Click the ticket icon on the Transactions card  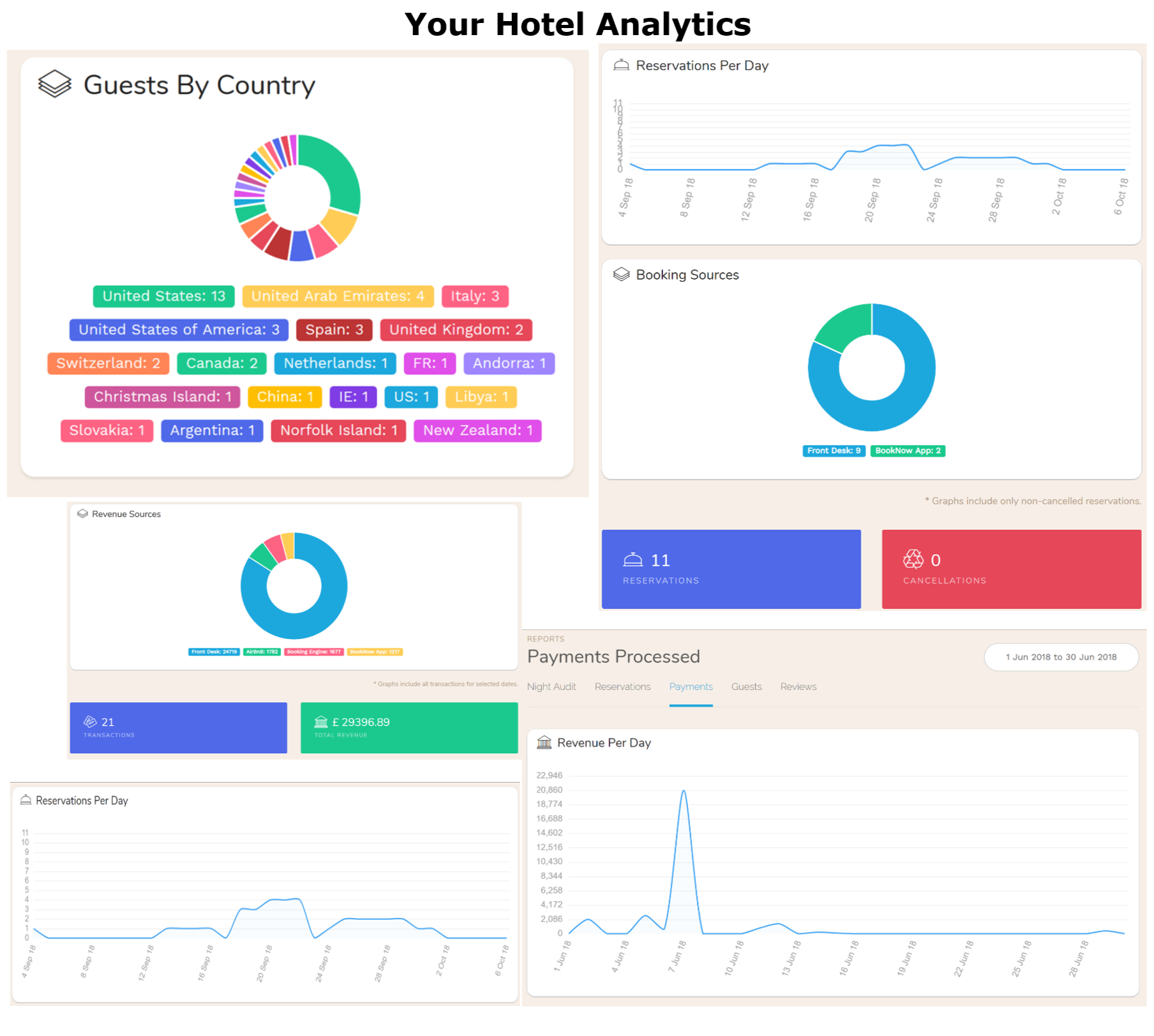click(x=90, y=721)
